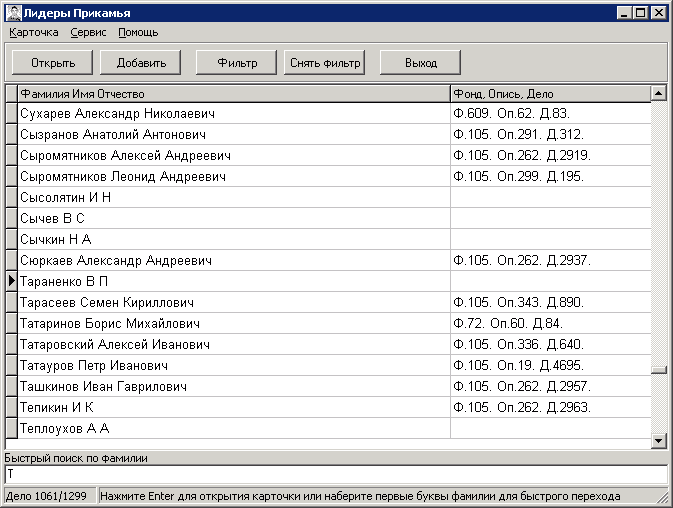Click cell Ф.105. Оп.336. Д.640.
Screen dimensions: 673x508
pos(551,345)
